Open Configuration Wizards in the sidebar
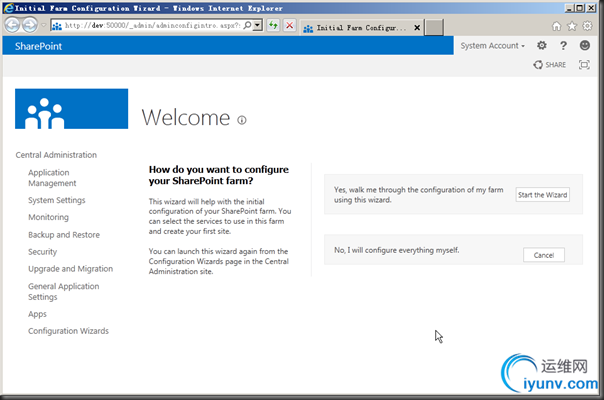Screen dimensions: 604x400 point(68,331)
